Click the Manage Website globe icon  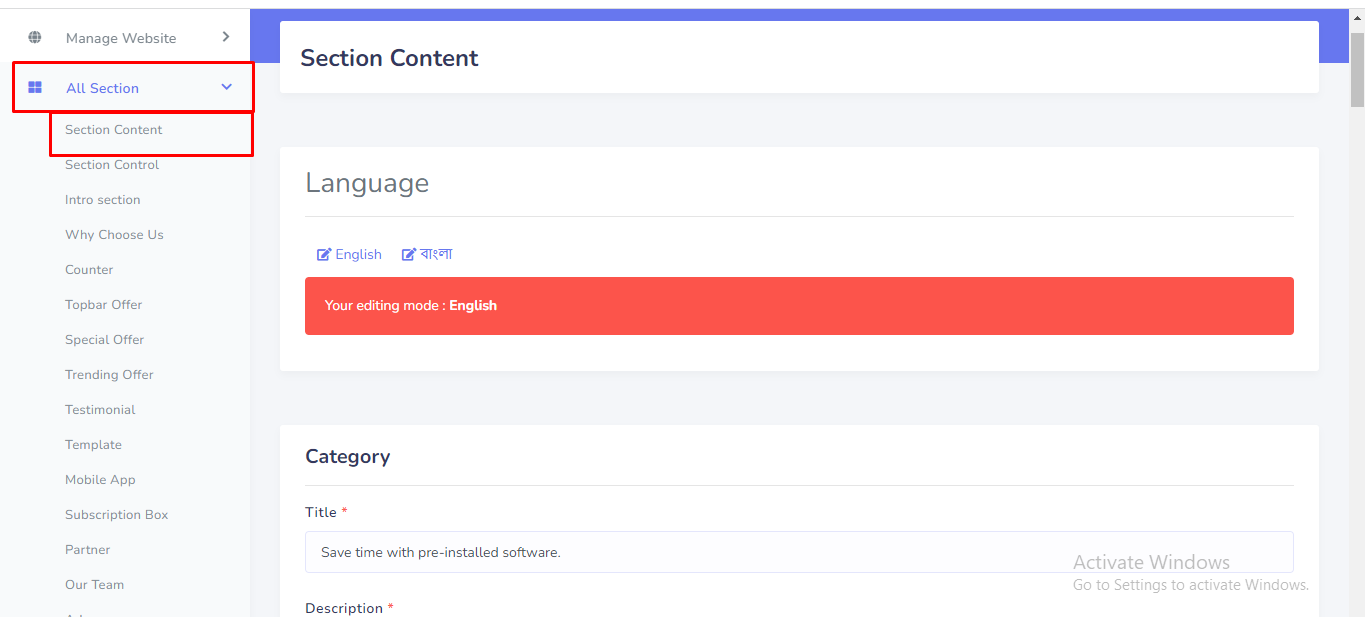[35, 38]
